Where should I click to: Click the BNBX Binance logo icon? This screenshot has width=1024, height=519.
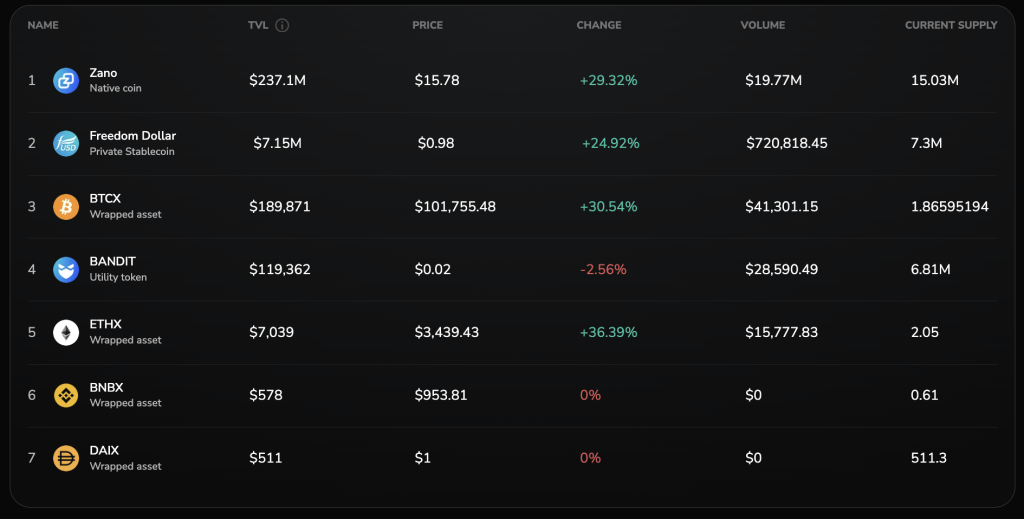(66, 395)
